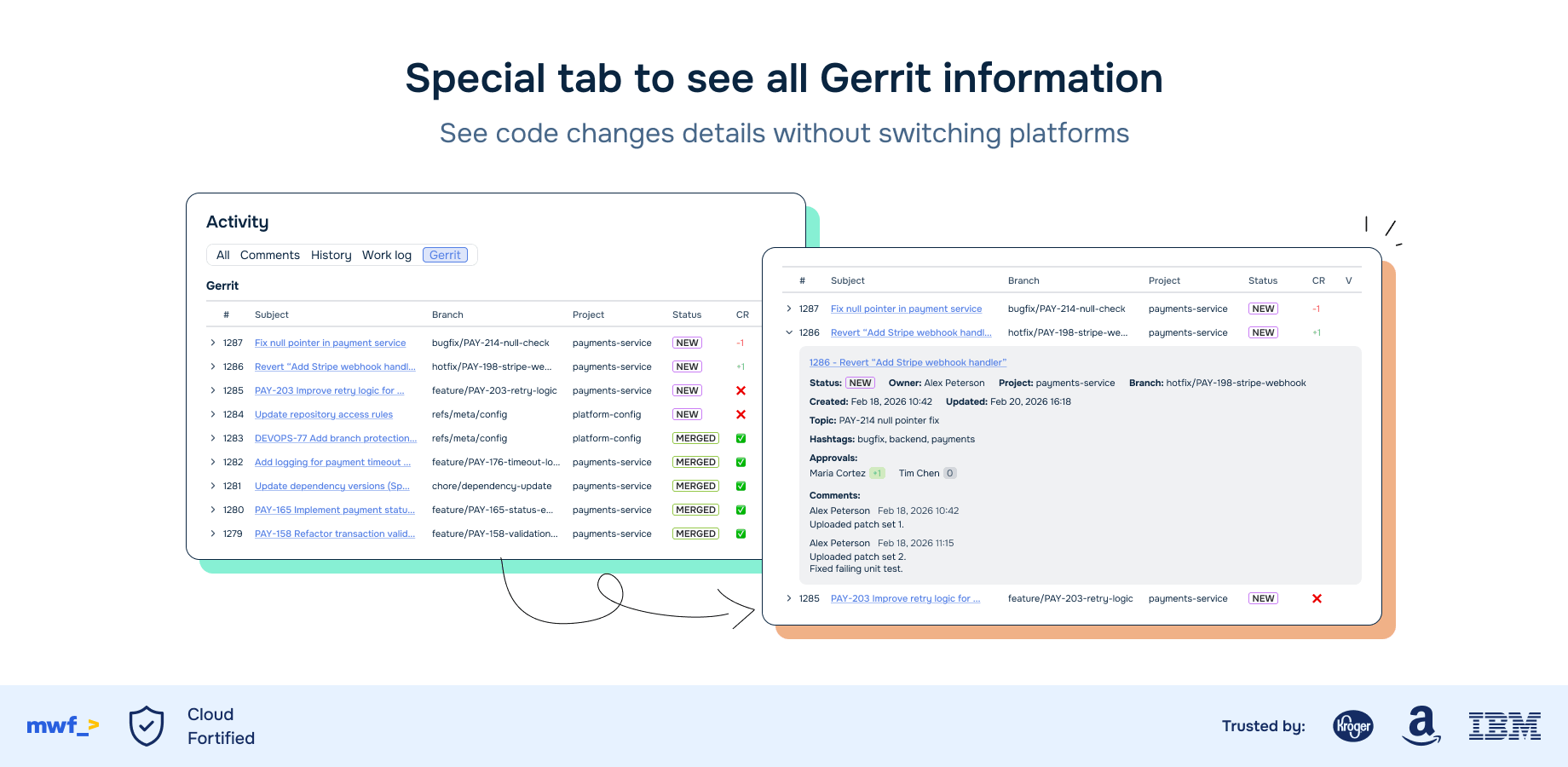The height and width of the screenshot is (767, 1568).
Task: Click NEW status badge on row 1287 in Activity panel
Action: click(x=687, y=343)
